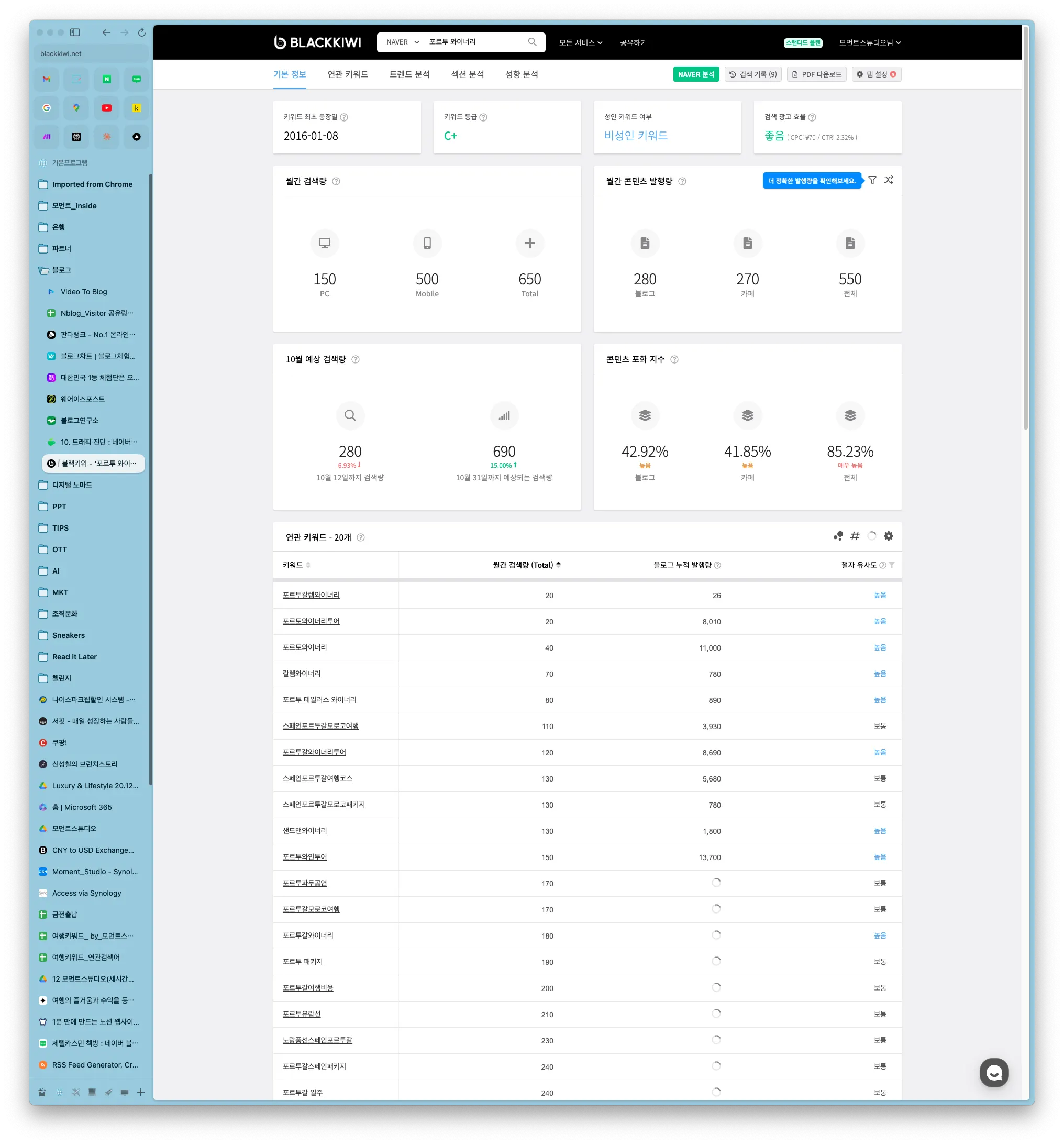The image size is (1064, 1144).
Task: Open the 포르투와인투어 keyword link
Action: click(304, 857)
